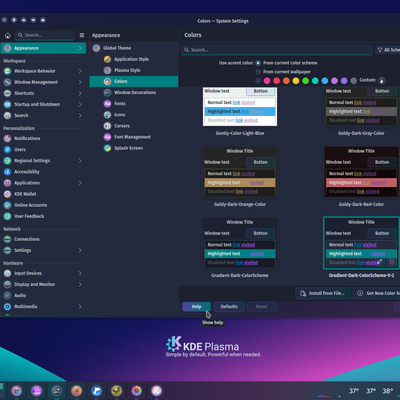Open the Application Style icon
This screenshot has width=400, height=400.
[107, 59]
